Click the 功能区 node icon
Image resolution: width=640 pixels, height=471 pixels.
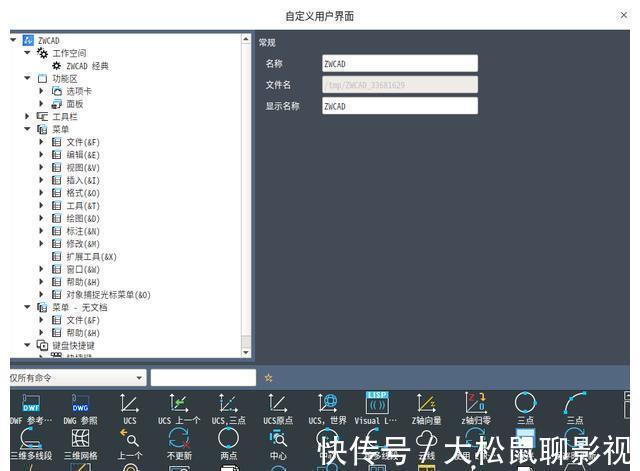(x=42, y=78)
